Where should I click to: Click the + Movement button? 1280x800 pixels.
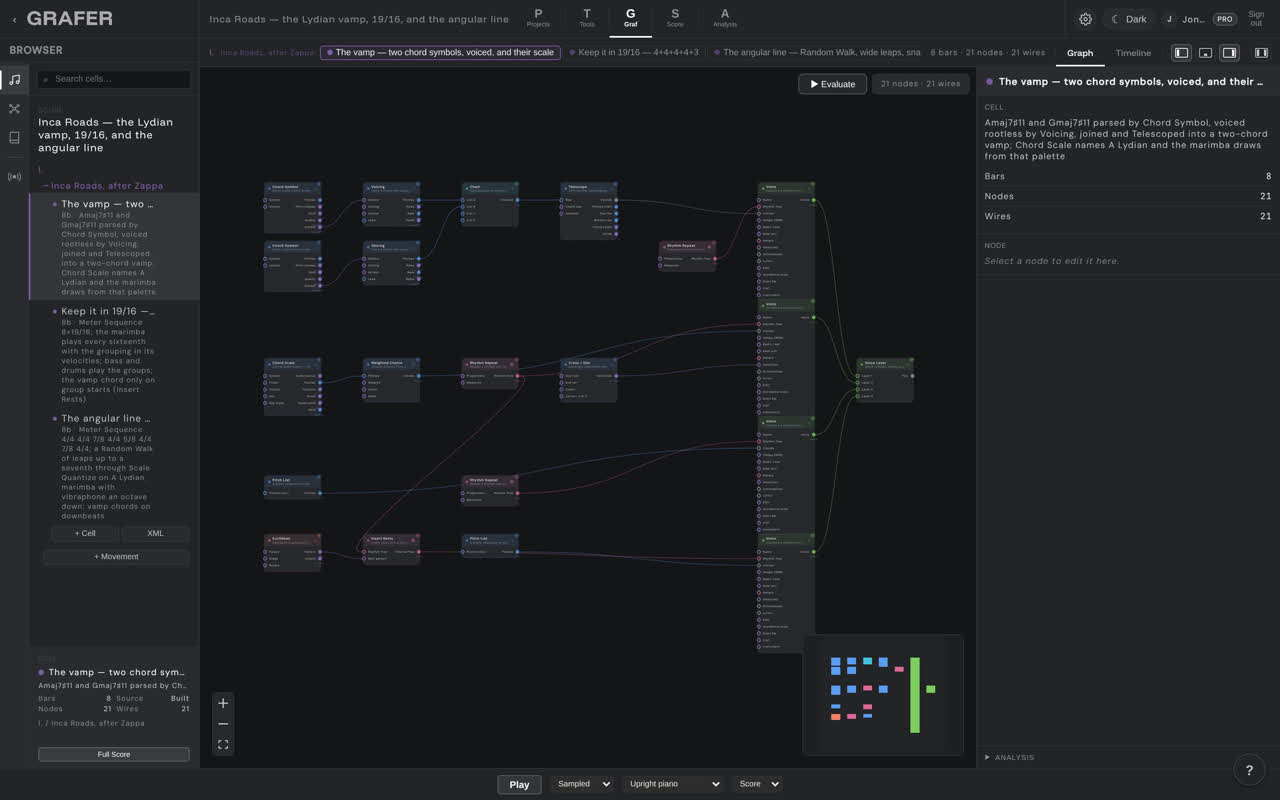pyautogui.click(x=117, y=556)
